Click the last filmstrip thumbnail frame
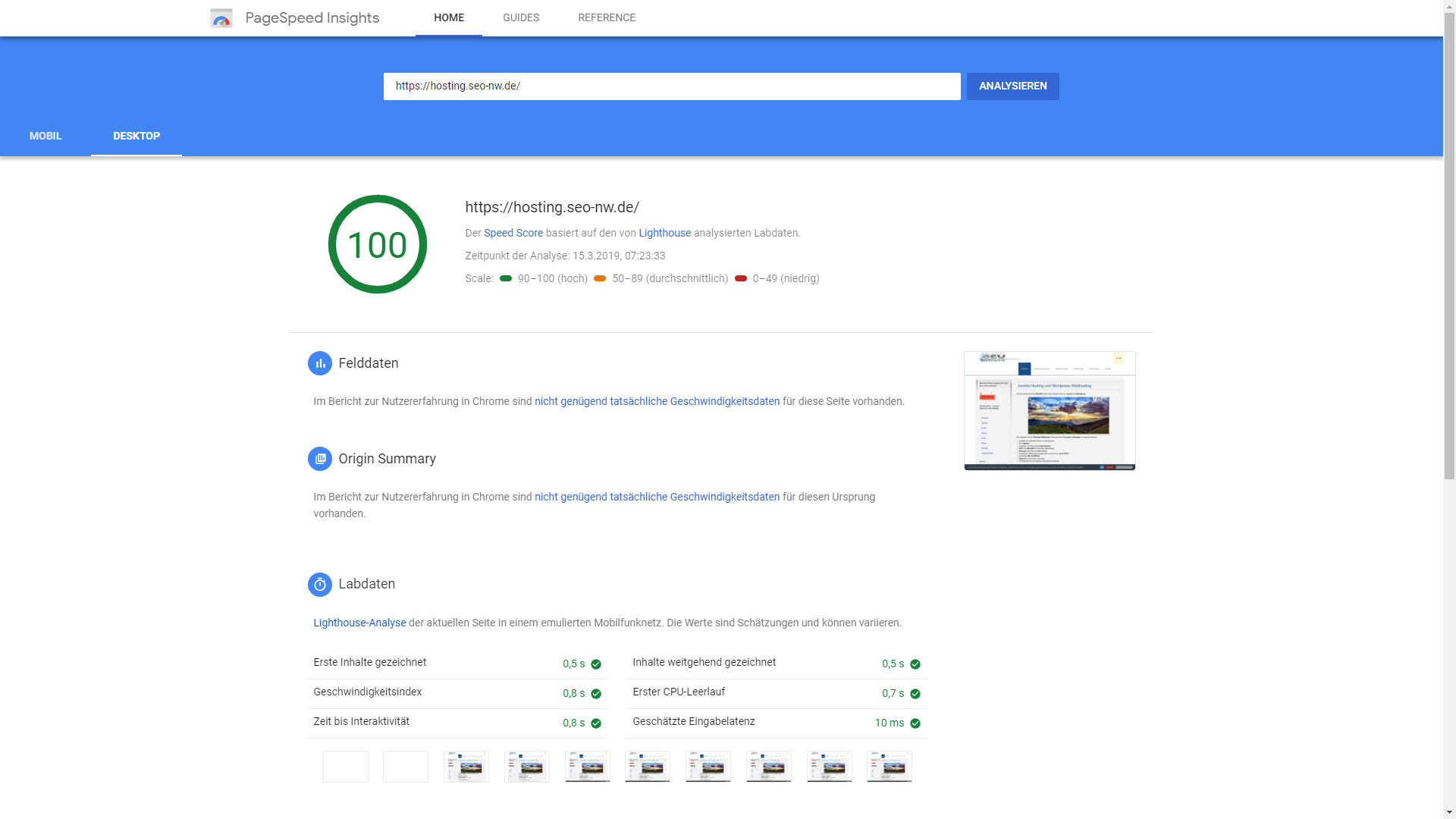Screen dimensions: 1456x819 [890, 767]
